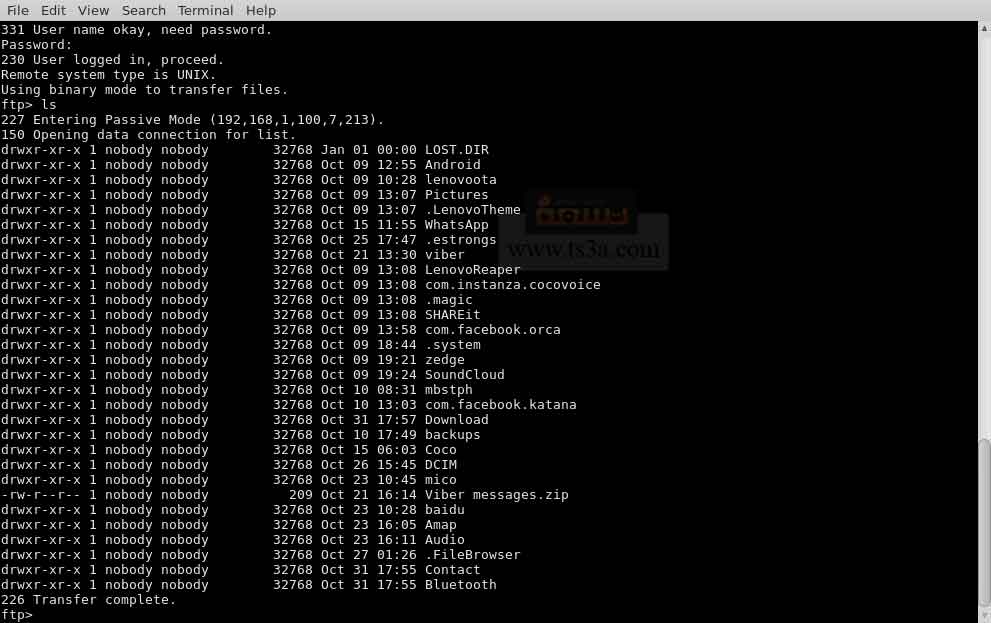Click the .estrongs directory name

pos(461,240)
